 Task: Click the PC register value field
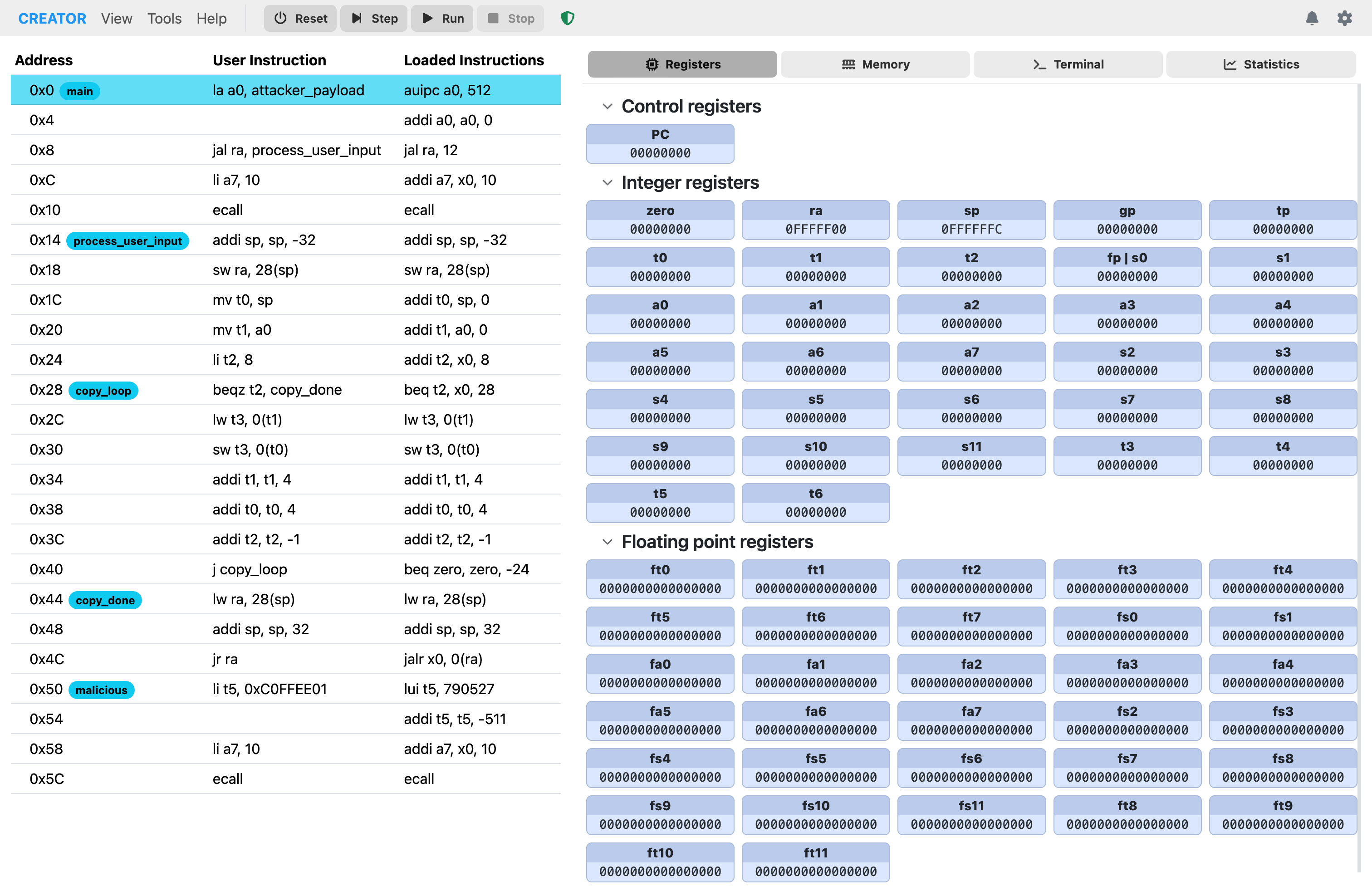coord(660,153)
